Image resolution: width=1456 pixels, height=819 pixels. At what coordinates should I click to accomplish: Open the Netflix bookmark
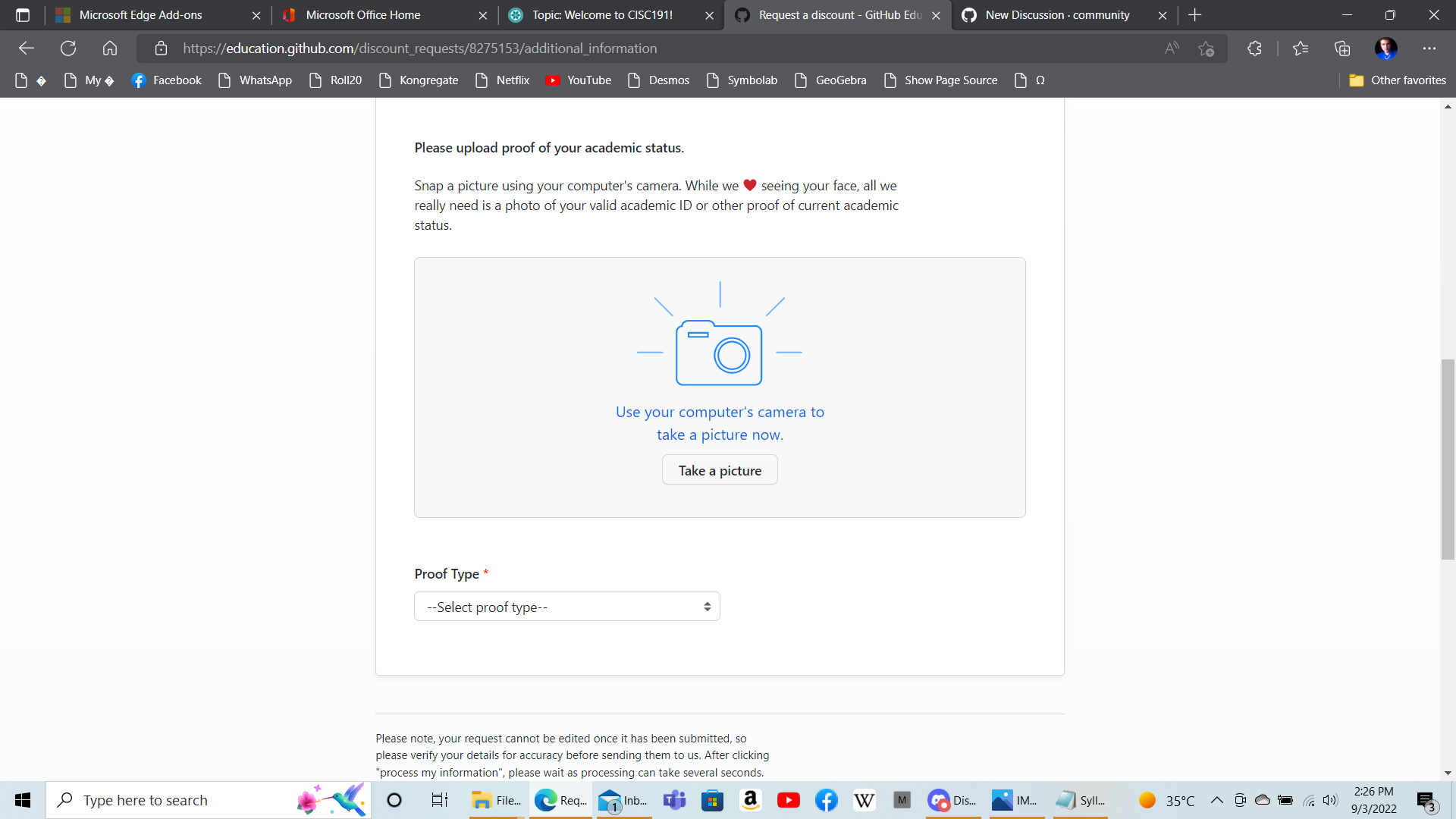click(x=502, y=80)
